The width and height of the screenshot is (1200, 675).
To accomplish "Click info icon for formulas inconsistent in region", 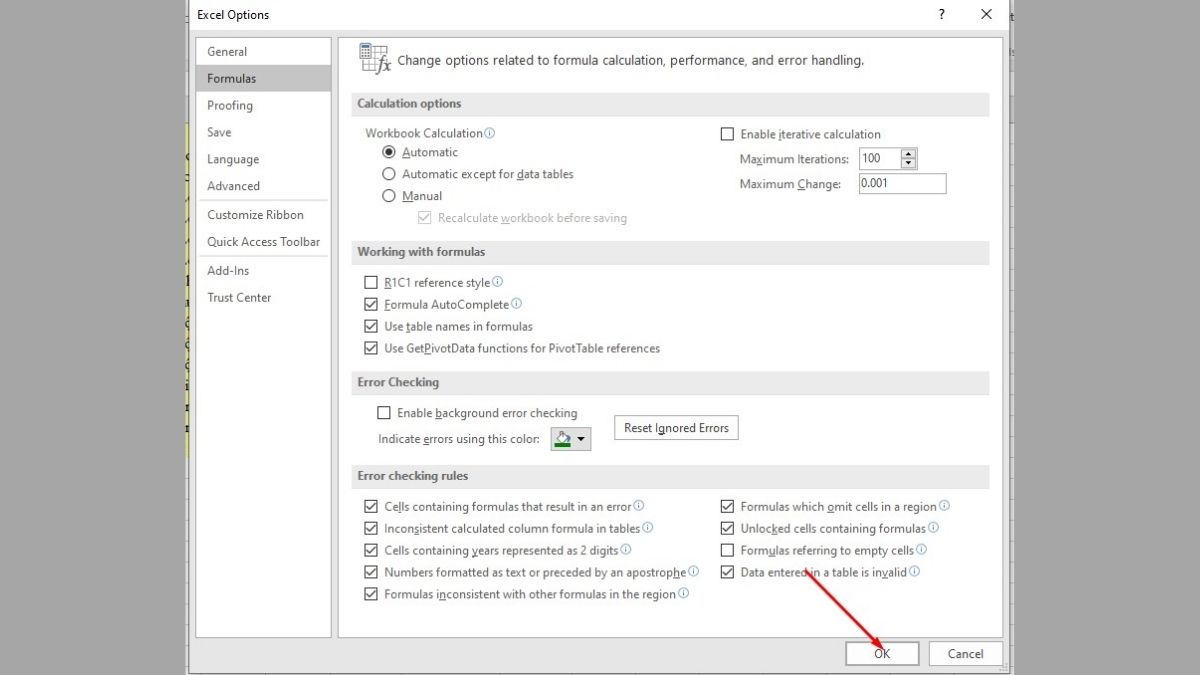I will (x=684, y=594).
